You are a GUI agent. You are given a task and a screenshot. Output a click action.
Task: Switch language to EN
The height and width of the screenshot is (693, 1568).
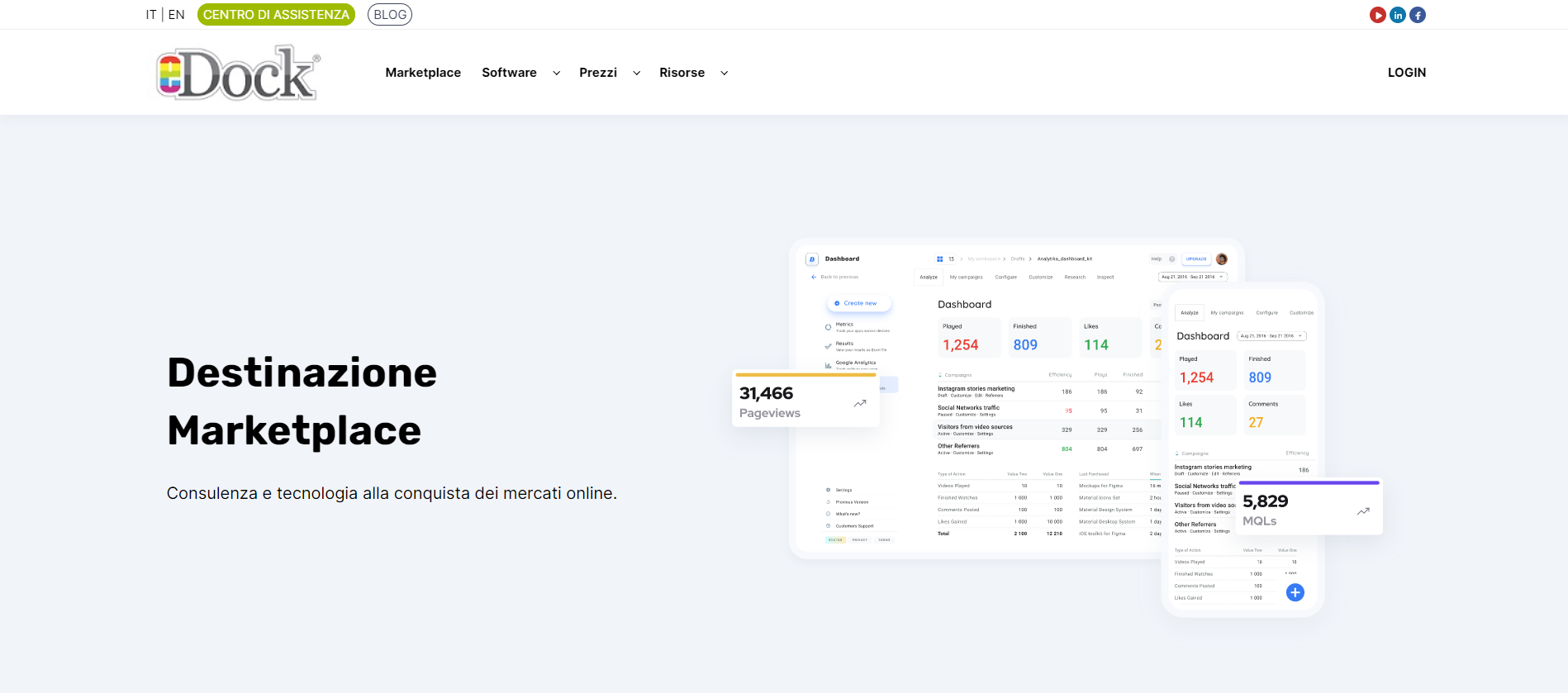(x=177, y=15)
